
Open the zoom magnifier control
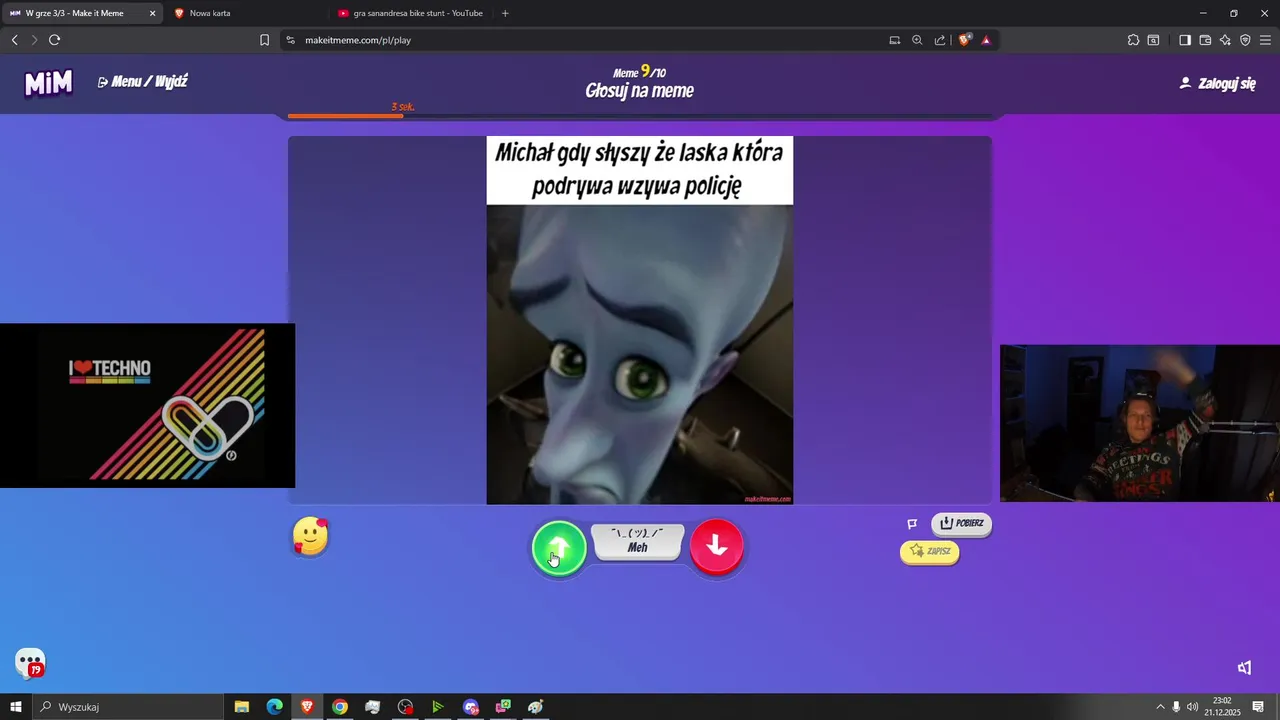tap(917, 40)
